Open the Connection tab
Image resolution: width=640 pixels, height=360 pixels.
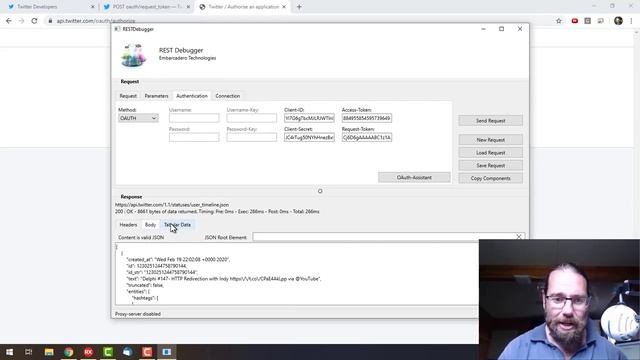228,96
